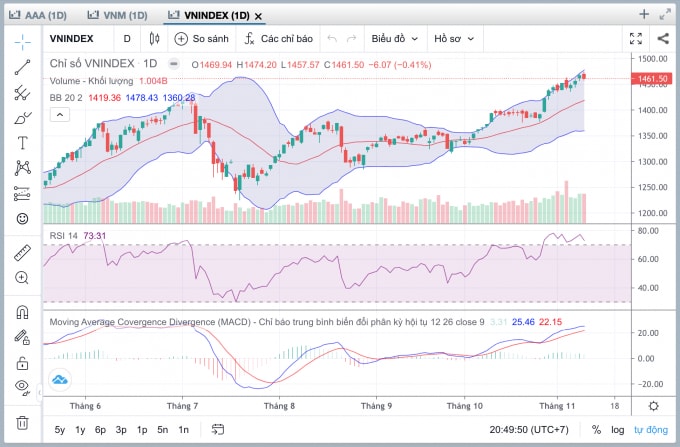Enter fullscreen chart mode

(636, 39)
